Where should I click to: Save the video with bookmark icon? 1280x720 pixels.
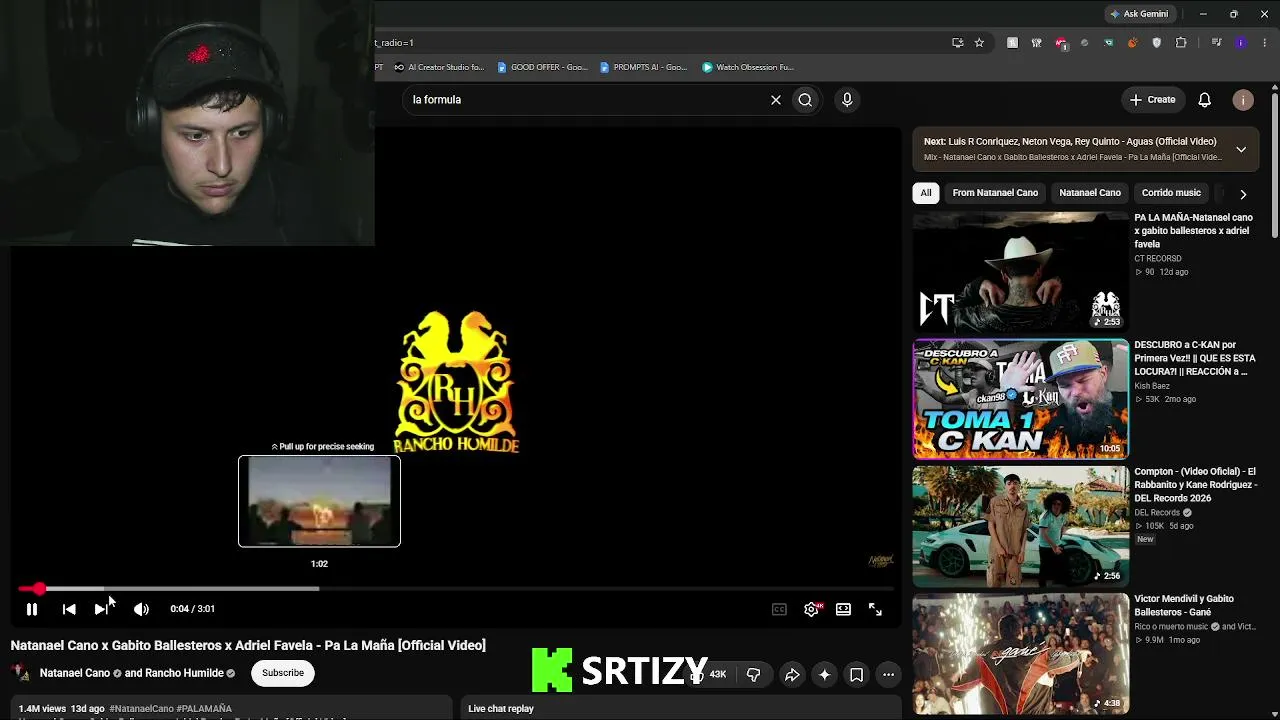(x=856, y=675)
